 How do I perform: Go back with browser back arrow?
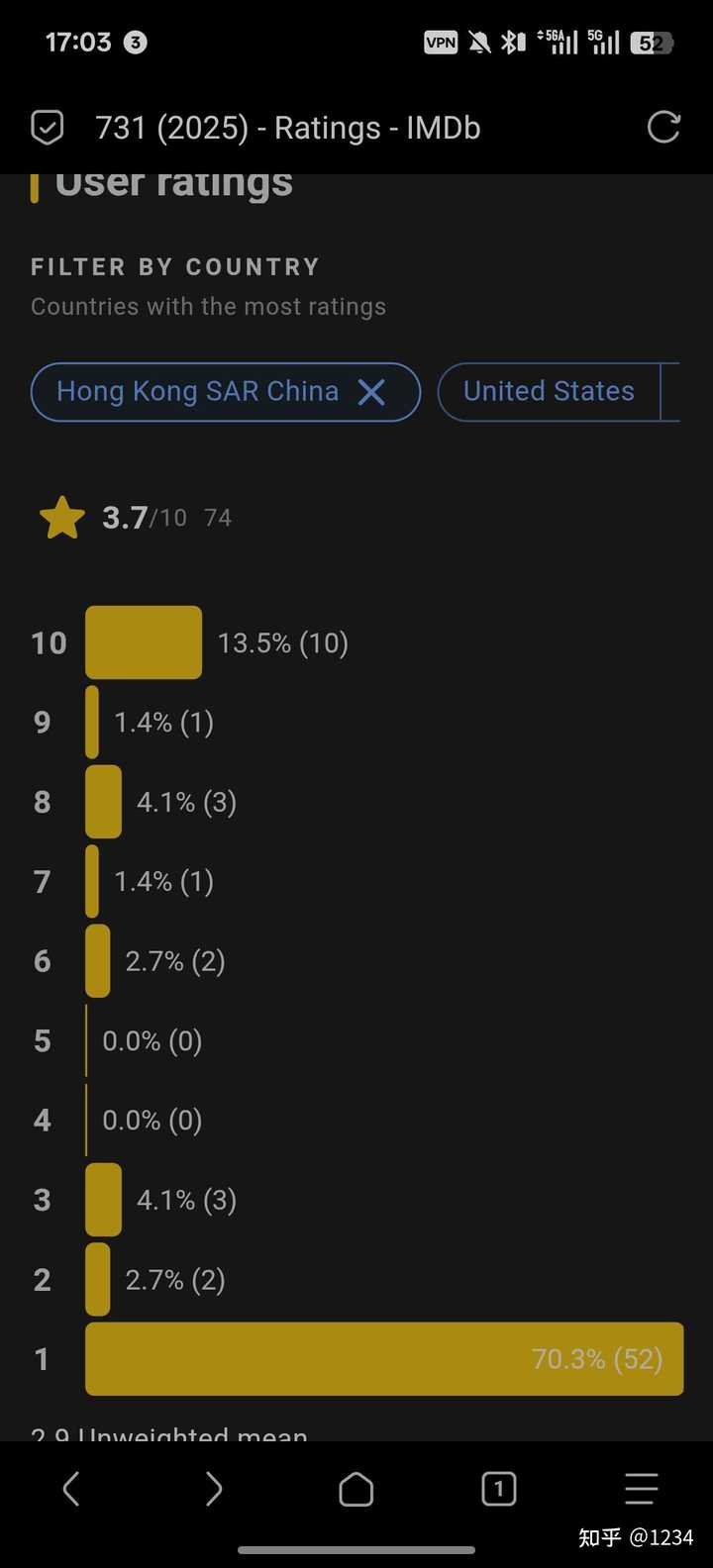[71, 1488]
